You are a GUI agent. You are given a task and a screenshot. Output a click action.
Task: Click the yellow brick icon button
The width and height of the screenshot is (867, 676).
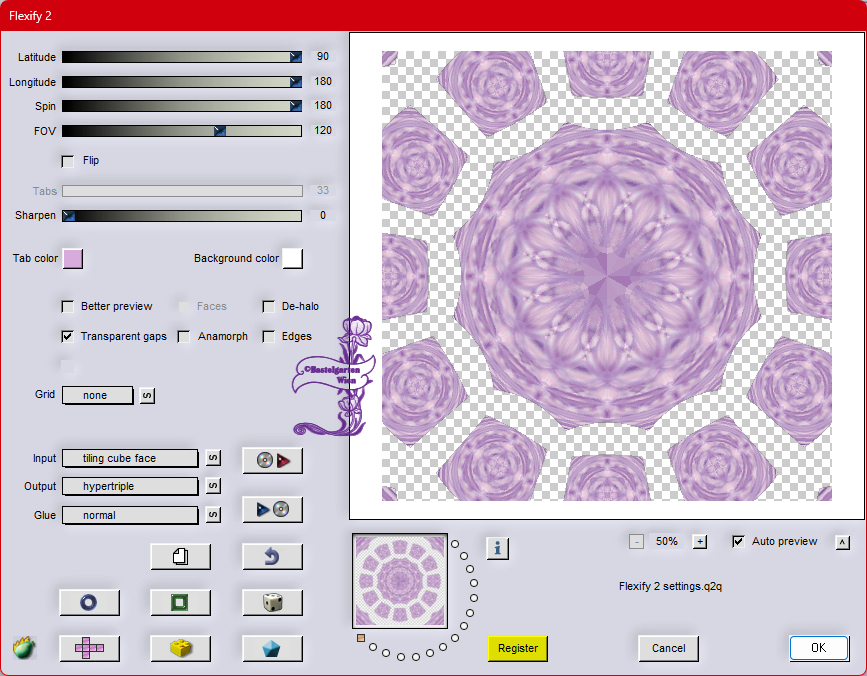coord(180,648)
